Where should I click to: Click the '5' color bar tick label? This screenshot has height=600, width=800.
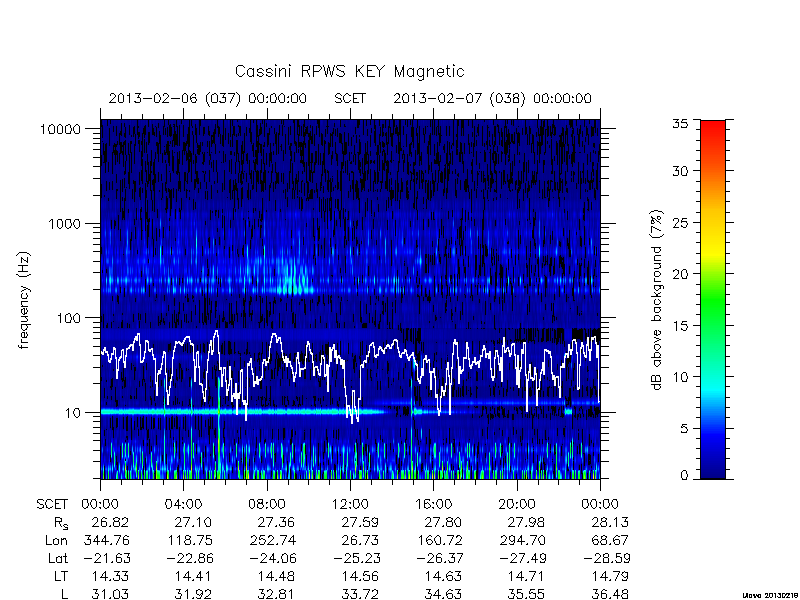[x=684, y=429]
